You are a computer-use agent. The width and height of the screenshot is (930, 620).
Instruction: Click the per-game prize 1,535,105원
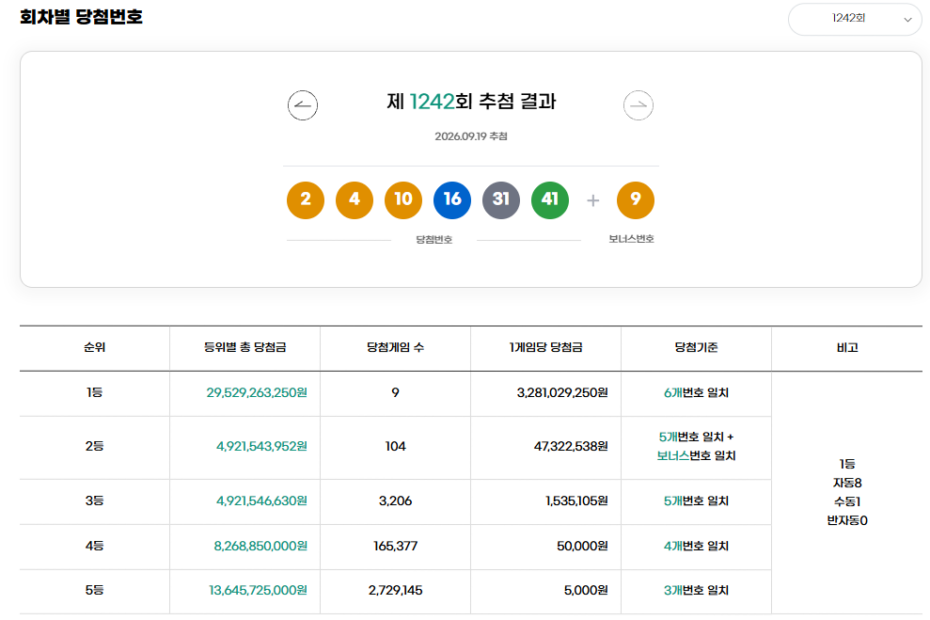[577, 501]
